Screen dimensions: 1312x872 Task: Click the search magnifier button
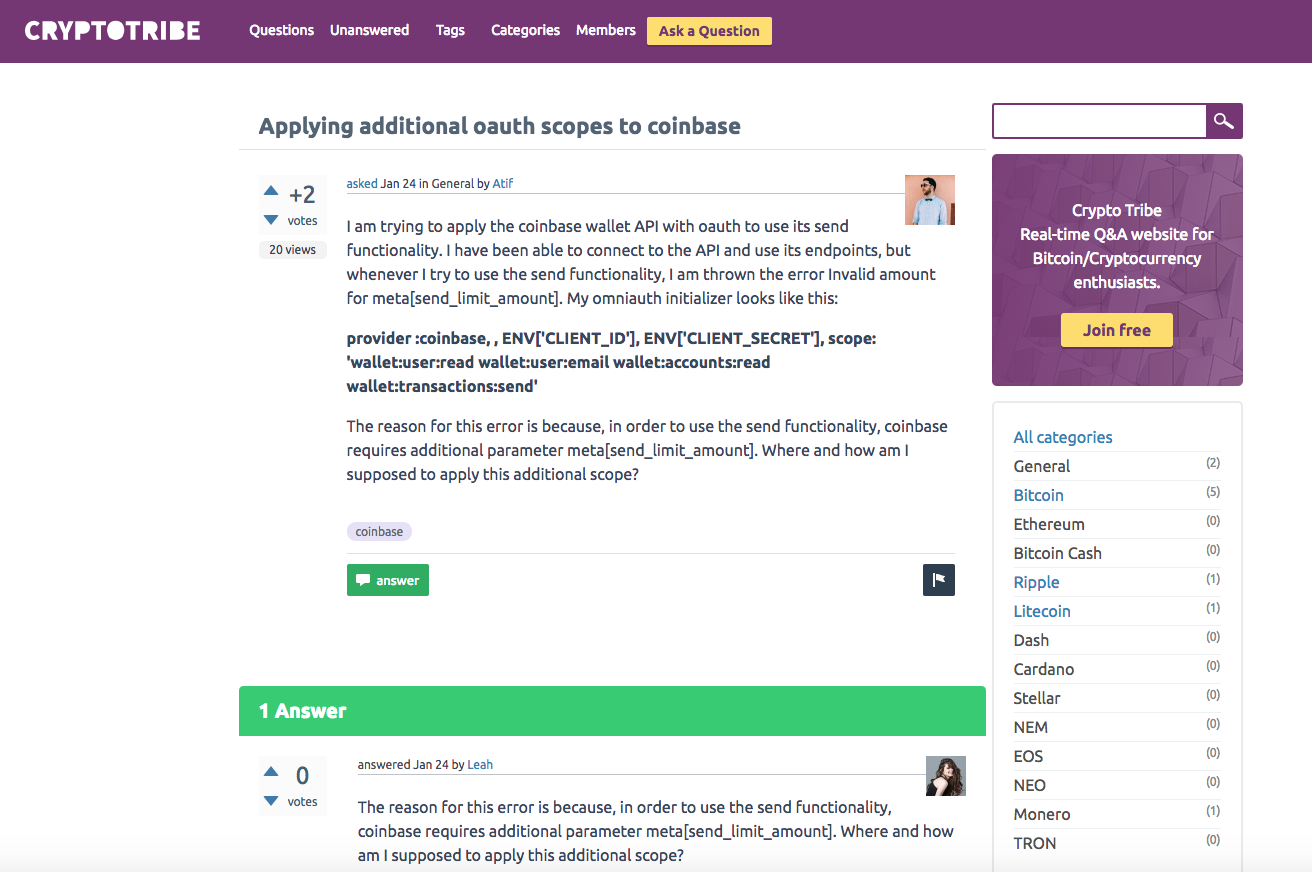(1224, 121)
